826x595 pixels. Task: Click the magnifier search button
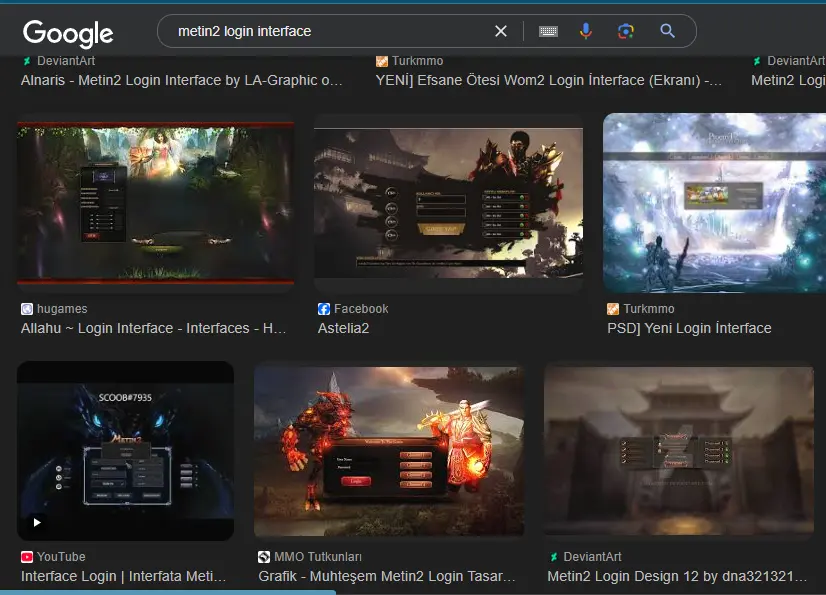667,31
